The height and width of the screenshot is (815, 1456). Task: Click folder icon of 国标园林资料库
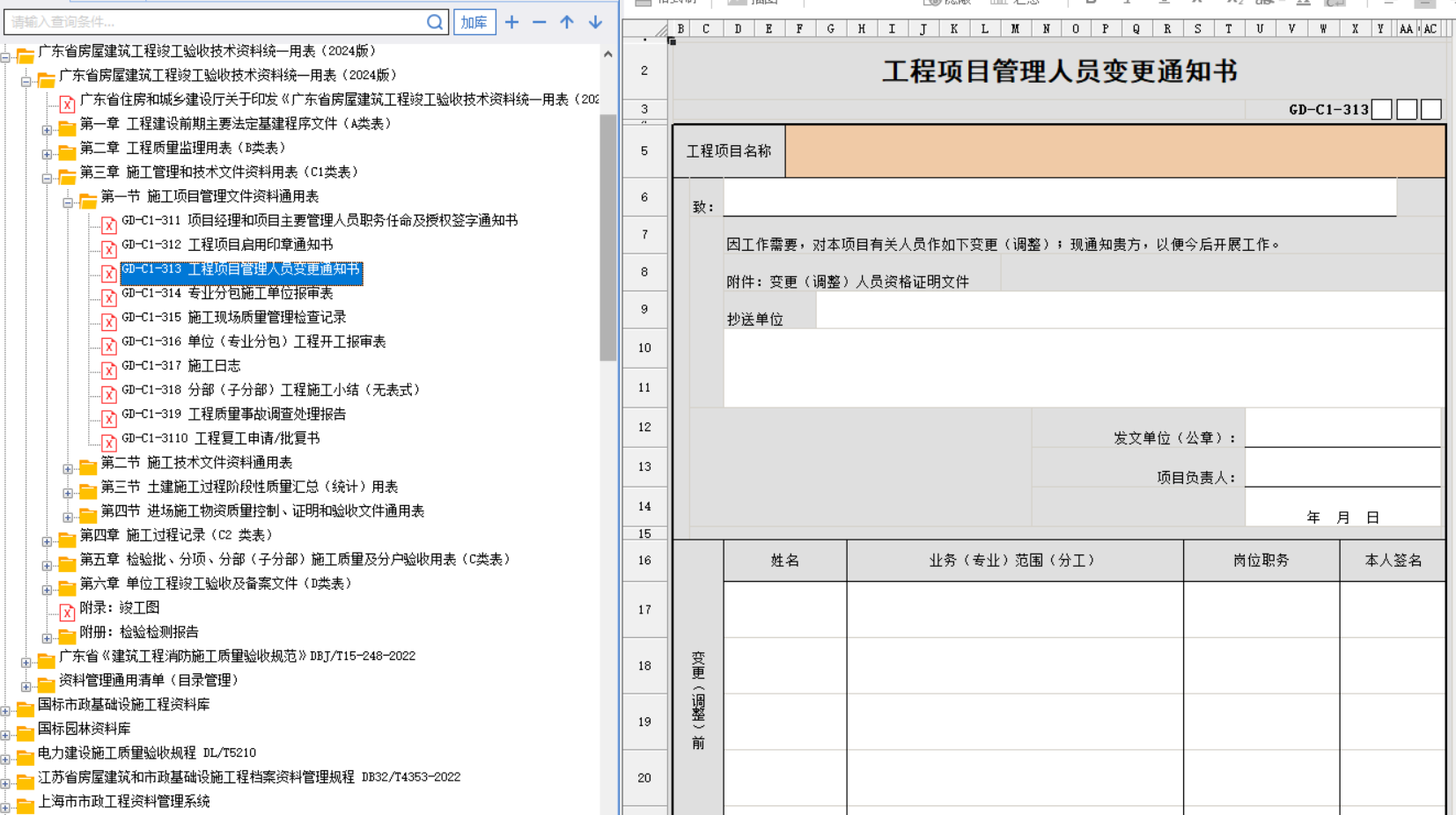(x=26, y=732)
